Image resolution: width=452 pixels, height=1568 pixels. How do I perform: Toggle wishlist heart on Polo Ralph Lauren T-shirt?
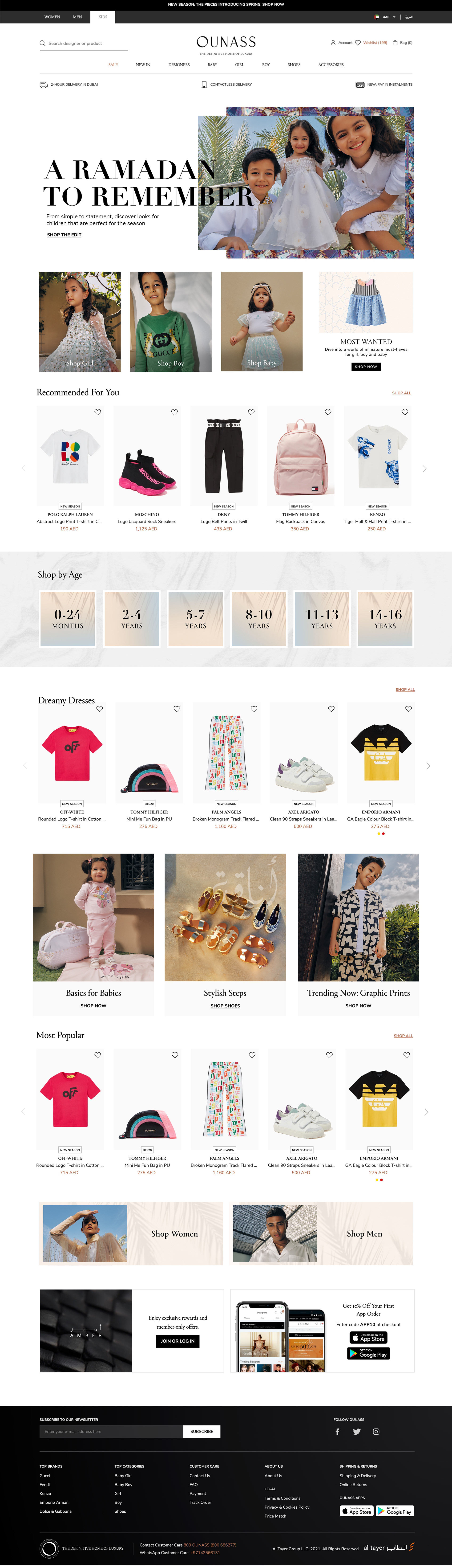97,412
